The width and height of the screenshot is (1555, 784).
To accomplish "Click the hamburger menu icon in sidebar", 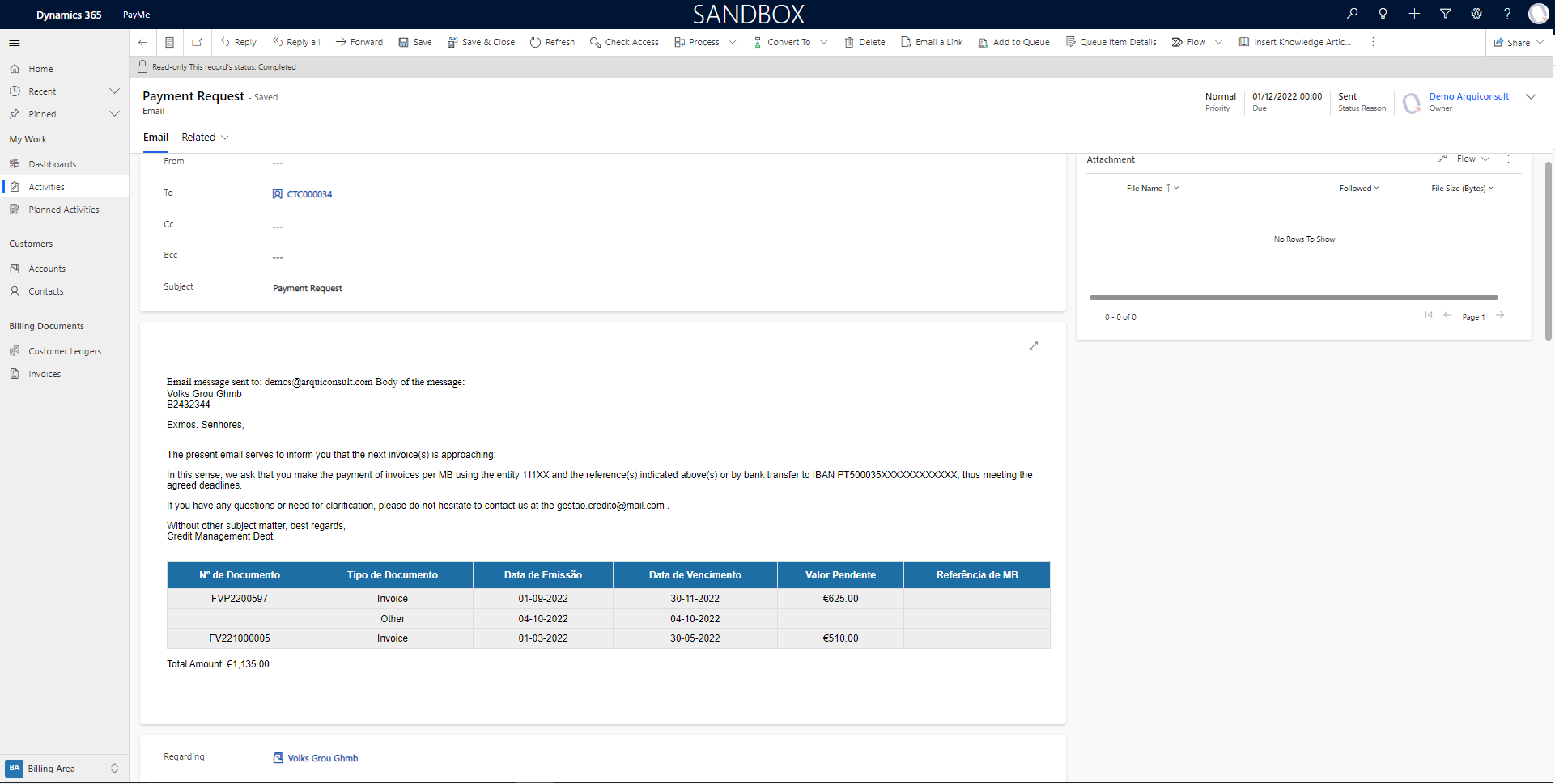I will click(x=15, y=43).
